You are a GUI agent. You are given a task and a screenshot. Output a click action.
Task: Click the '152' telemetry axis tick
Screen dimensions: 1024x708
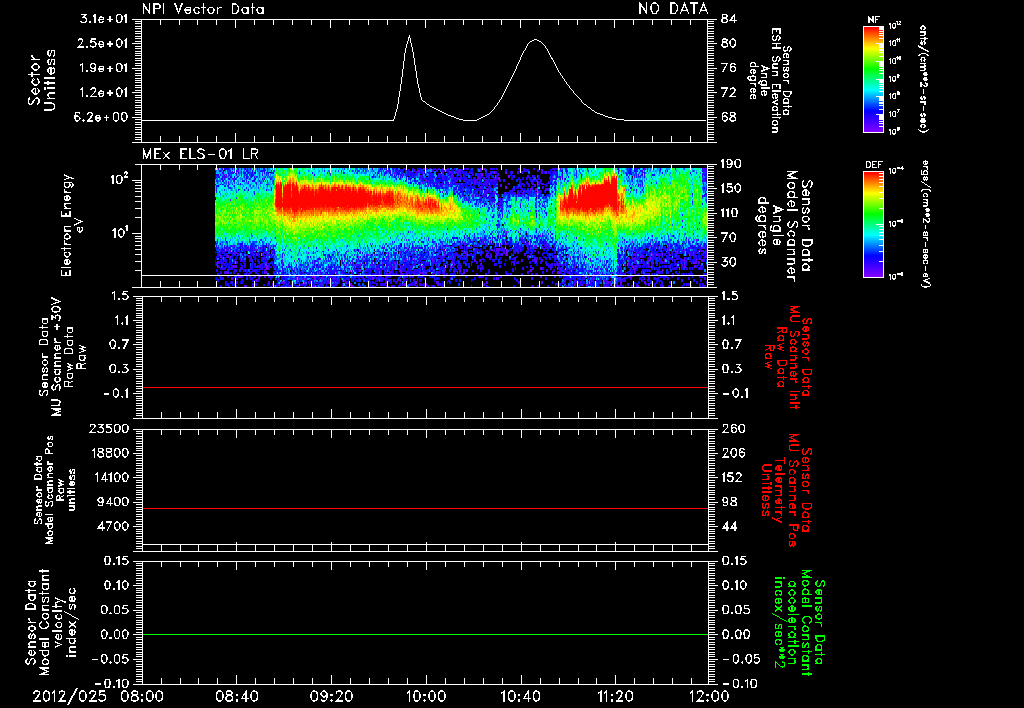click(733, 477)
